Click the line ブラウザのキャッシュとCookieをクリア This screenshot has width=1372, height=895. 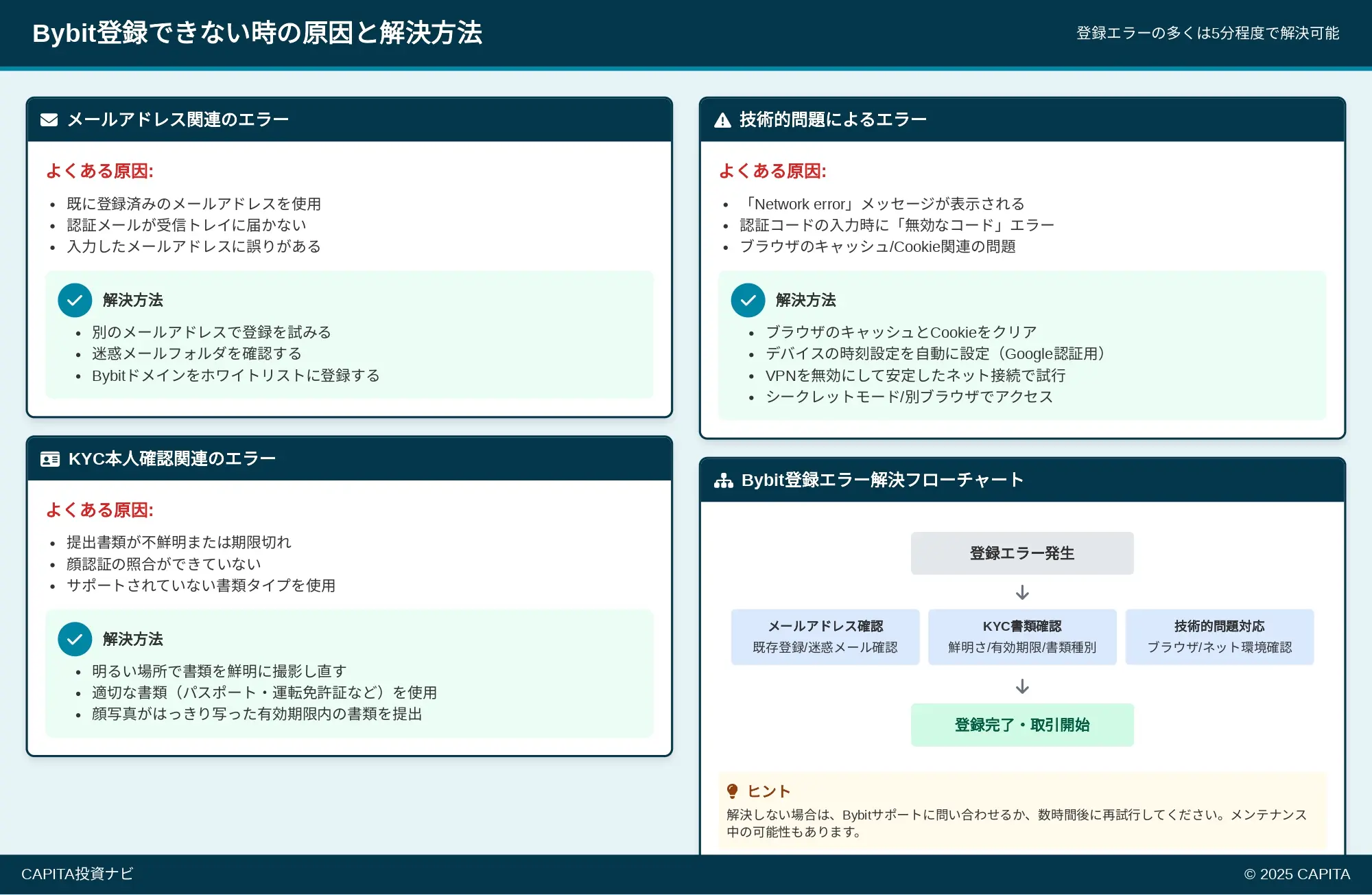[x=901, y=332]
